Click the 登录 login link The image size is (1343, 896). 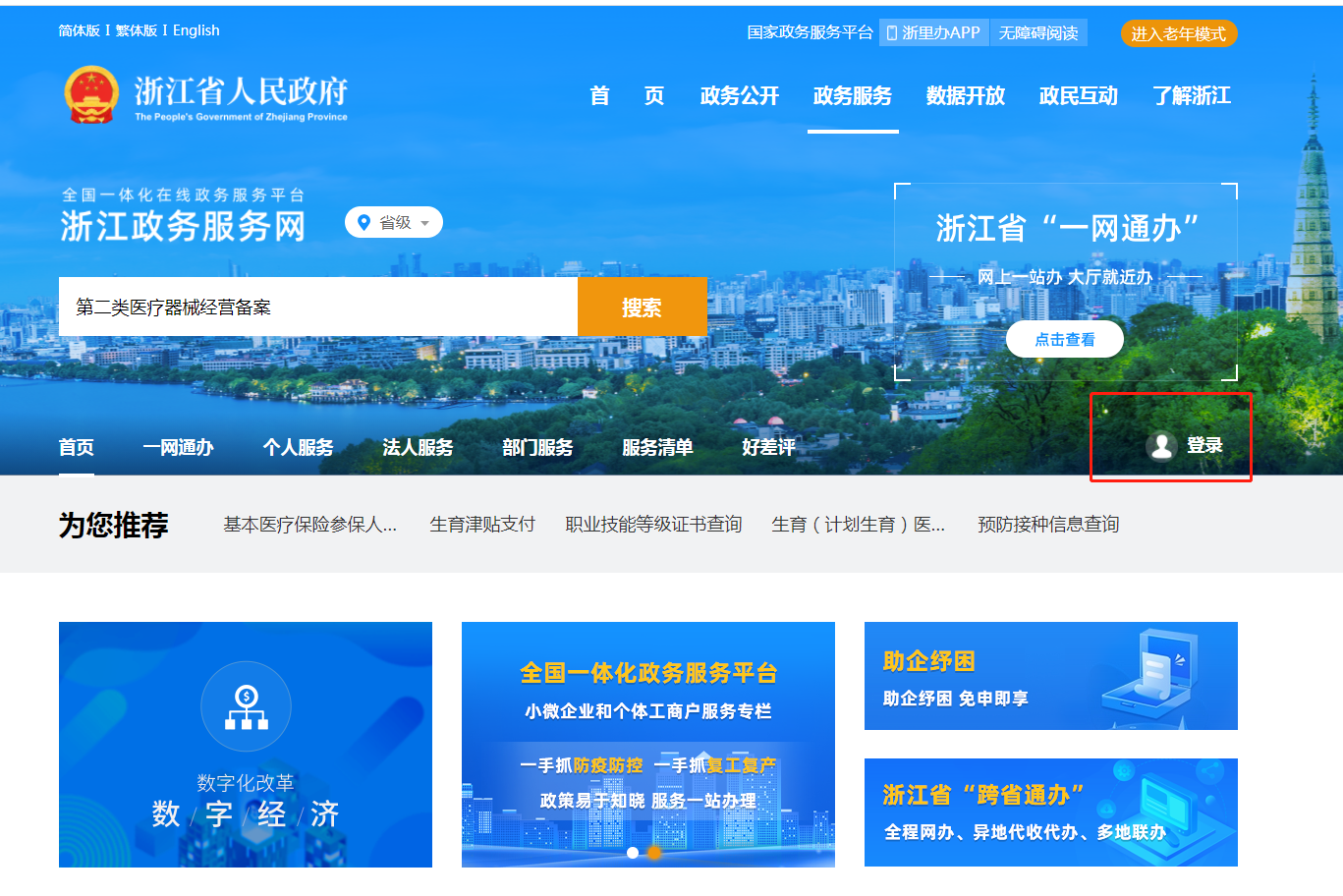point(1204,446)
